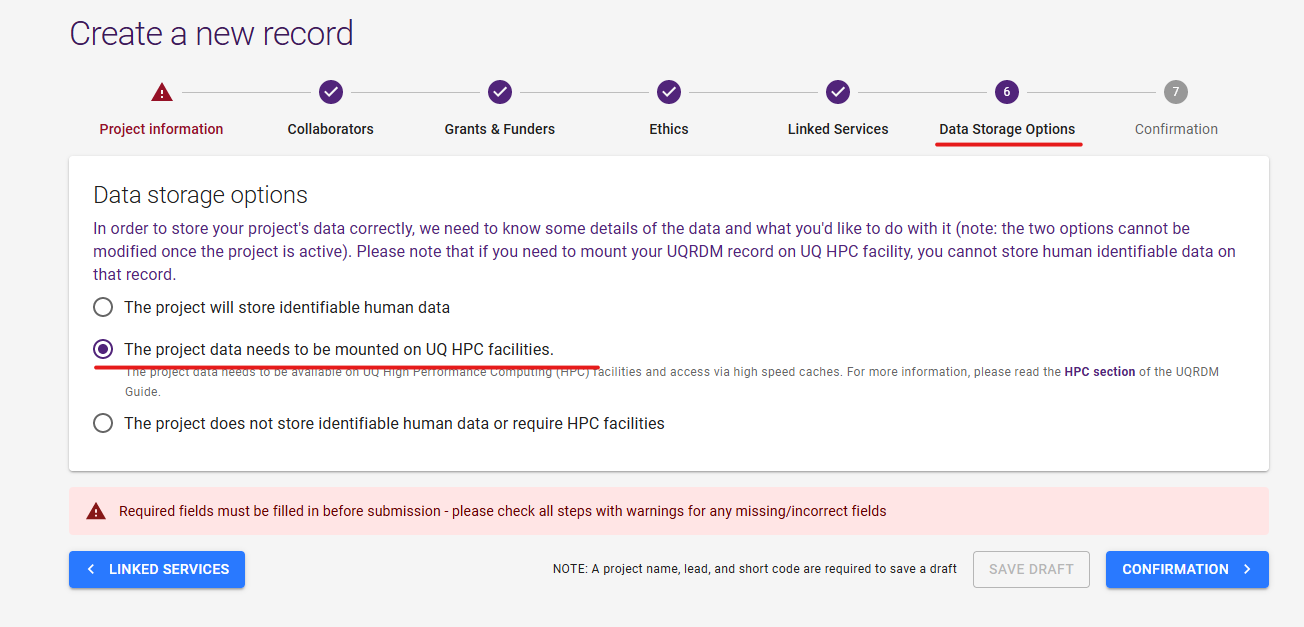1304x627 pixels.
Task: Click the Linked Services back button
Action: point(157,569)
